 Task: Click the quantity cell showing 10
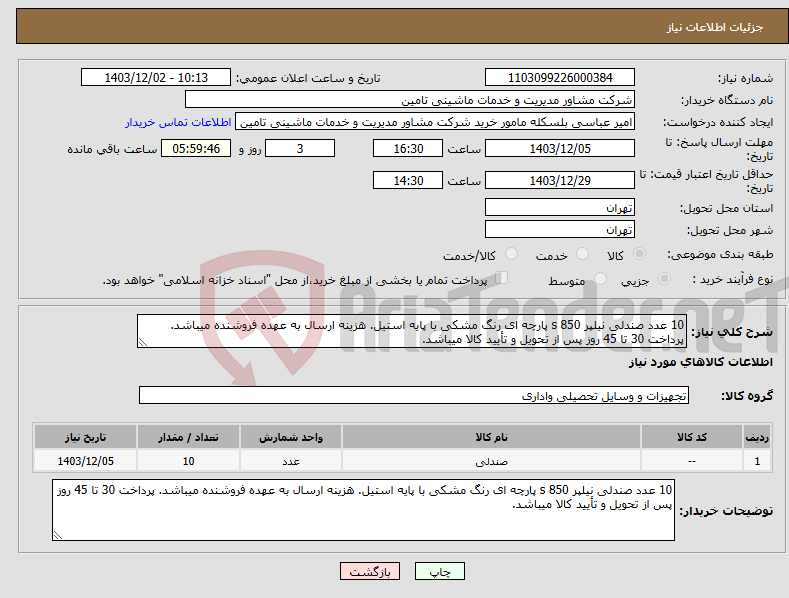188,461
